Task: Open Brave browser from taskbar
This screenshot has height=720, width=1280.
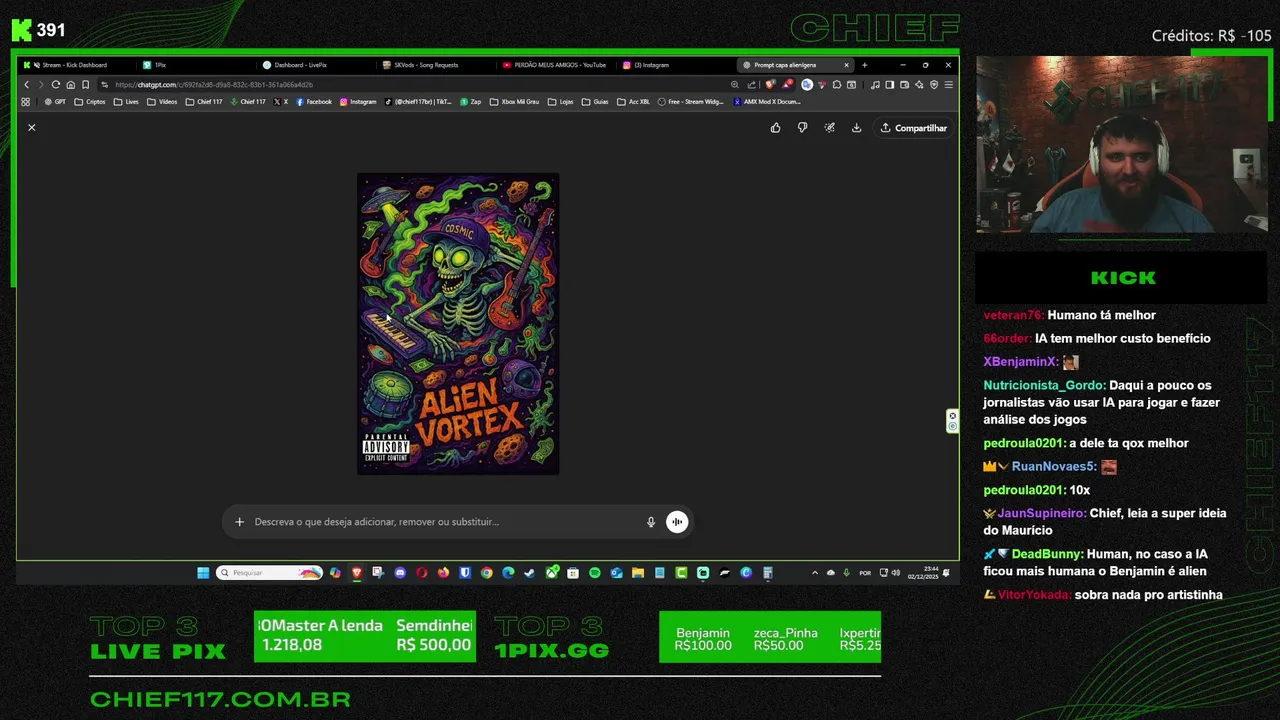Action: tap(356, 573)
